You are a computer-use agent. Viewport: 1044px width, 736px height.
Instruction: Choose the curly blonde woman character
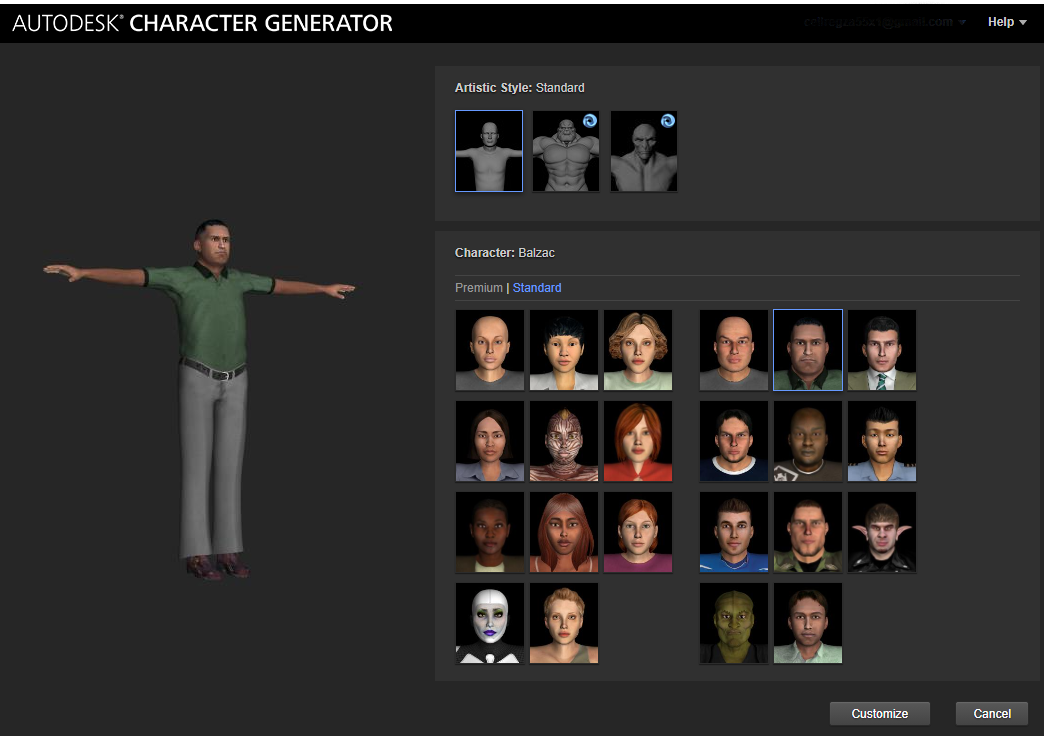point(638,350)
